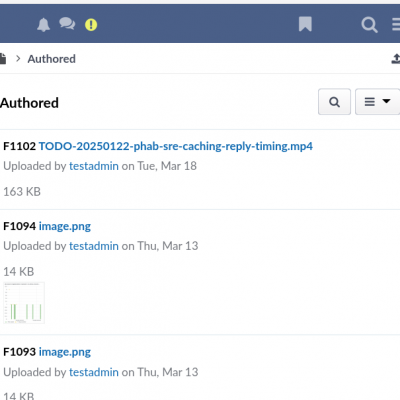Image resolution: width=400 pixels, height=400 pixels.
Task: Click the upload file icon
Action: coord(396,59)
